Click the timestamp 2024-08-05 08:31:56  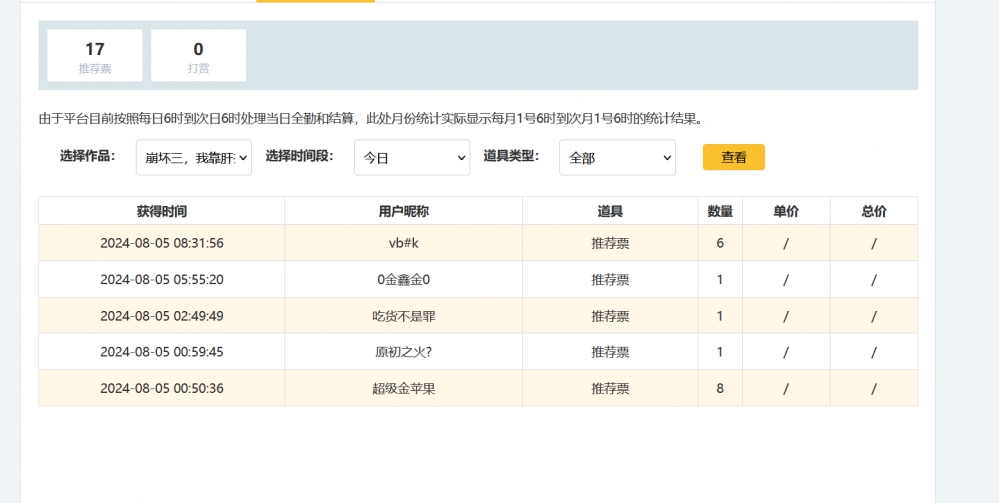tap(161, 243)
